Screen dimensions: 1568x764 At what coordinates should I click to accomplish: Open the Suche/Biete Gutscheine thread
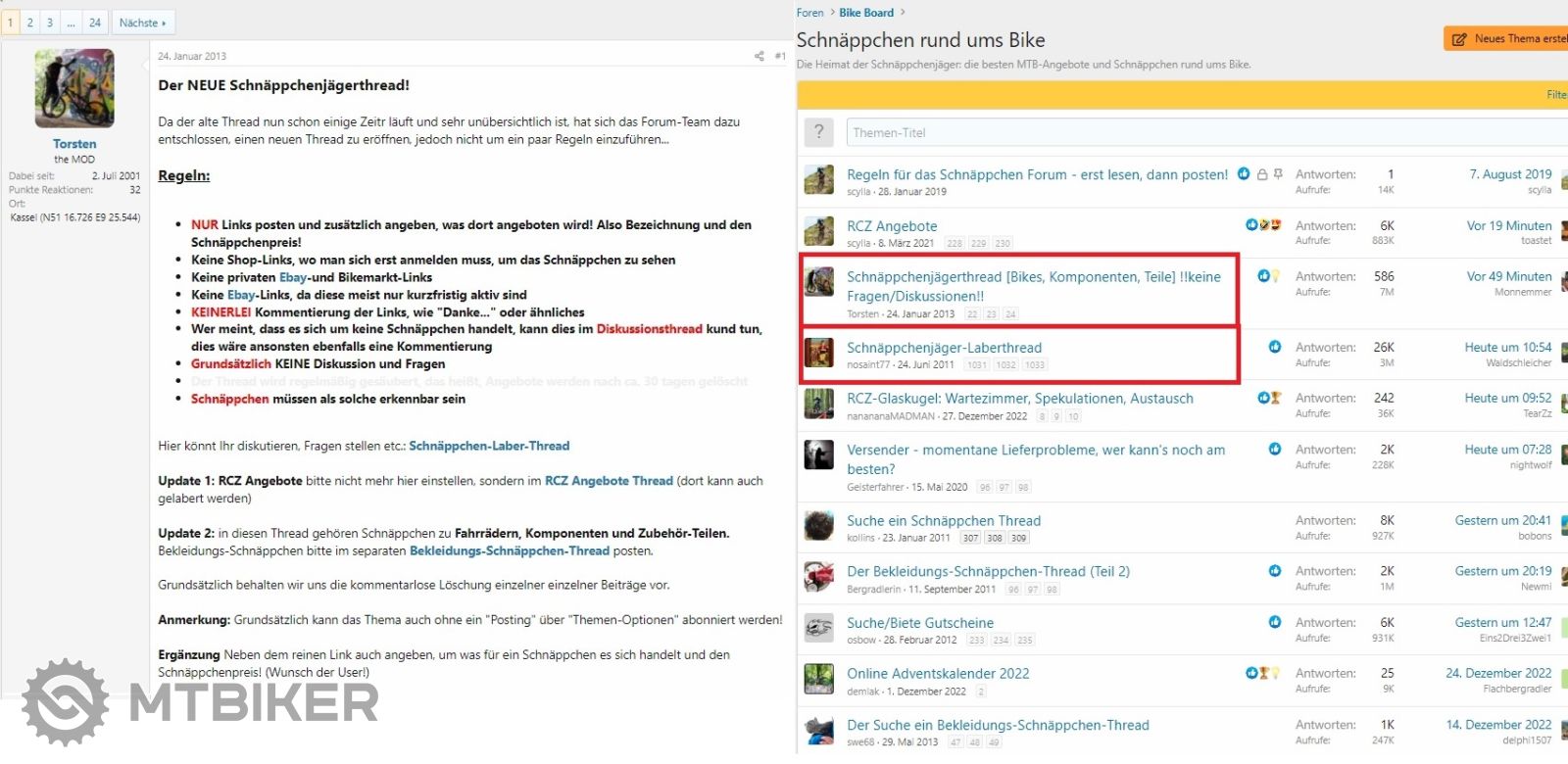coord(920,623)
